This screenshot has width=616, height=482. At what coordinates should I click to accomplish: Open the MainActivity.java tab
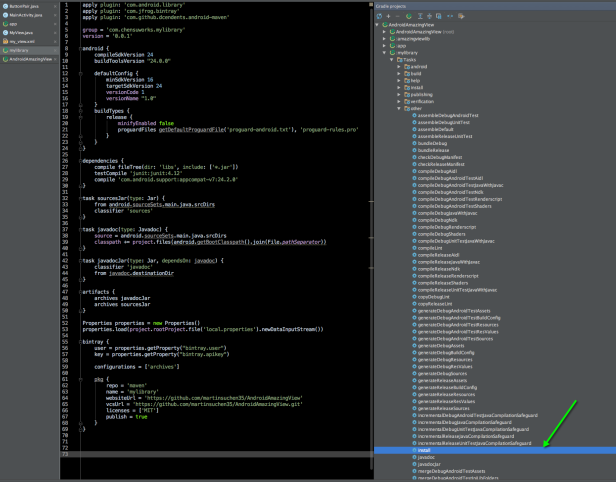[x=26, y=14]
